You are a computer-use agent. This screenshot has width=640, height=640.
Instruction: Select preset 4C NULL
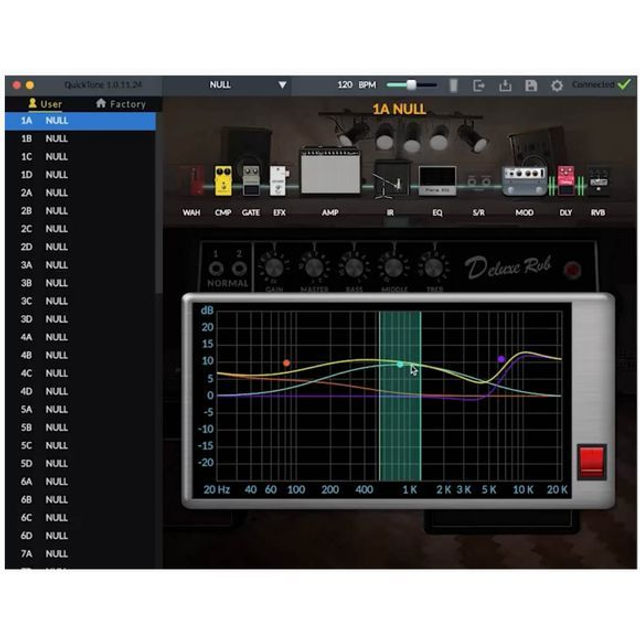[x=80, y=373]
